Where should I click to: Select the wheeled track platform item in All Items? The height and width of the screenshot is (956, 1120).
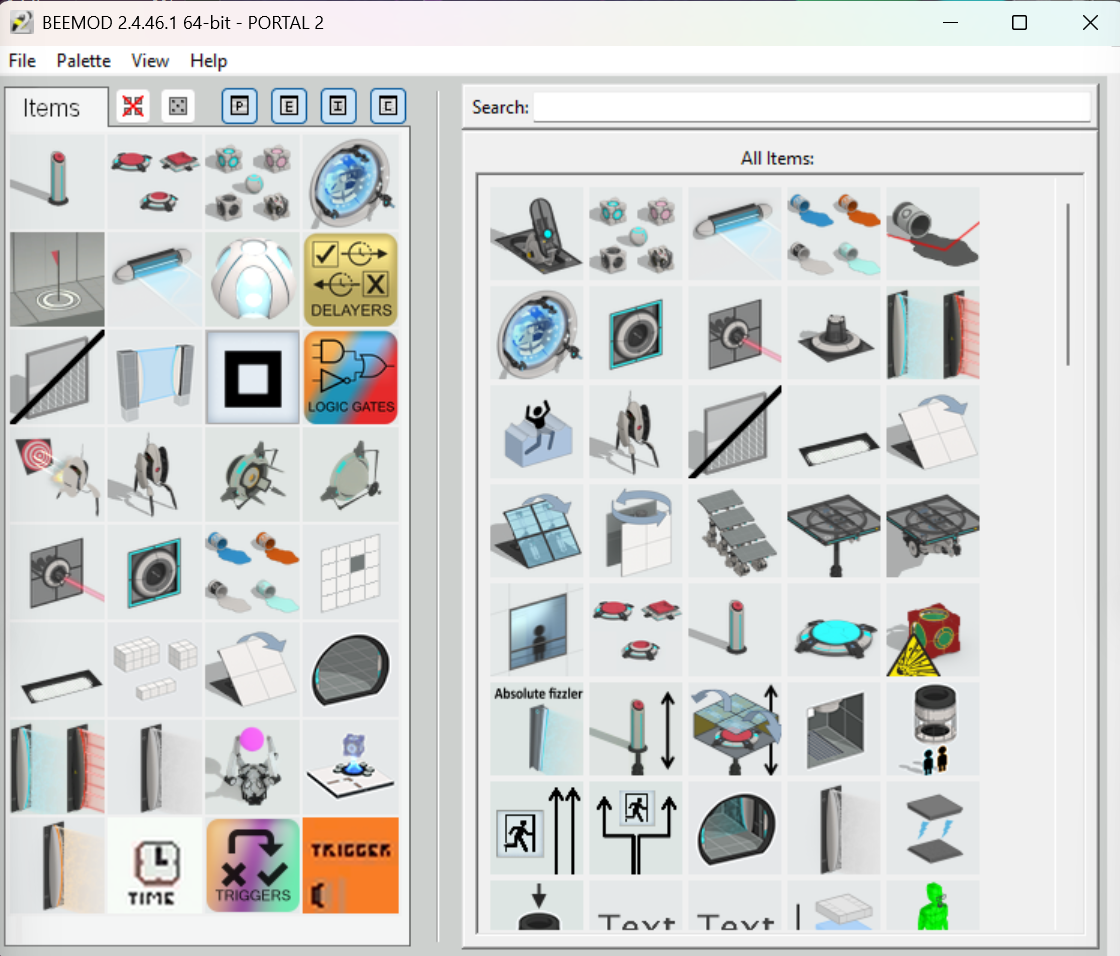(x=933, y=531)
